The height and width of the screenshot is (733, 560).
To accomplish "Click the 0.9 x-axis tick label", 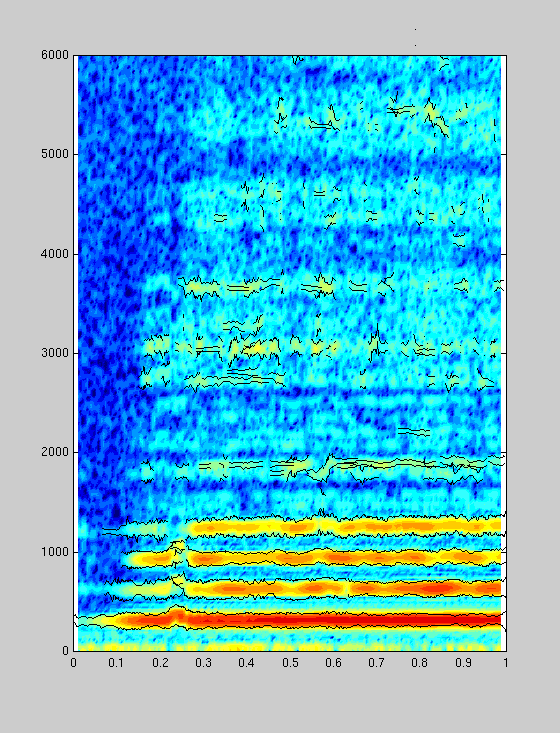I will [x=463, y=663].
